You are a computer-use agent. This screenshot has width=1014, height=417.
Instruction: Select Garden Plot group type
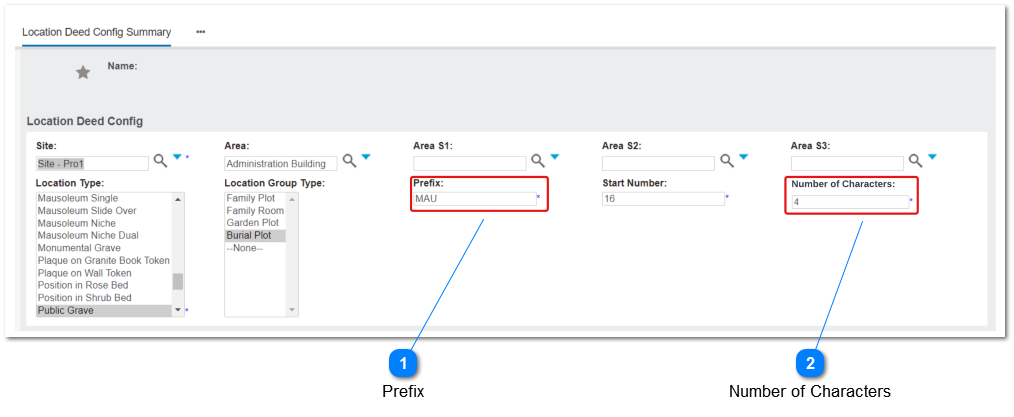click(x=255, y=223)
